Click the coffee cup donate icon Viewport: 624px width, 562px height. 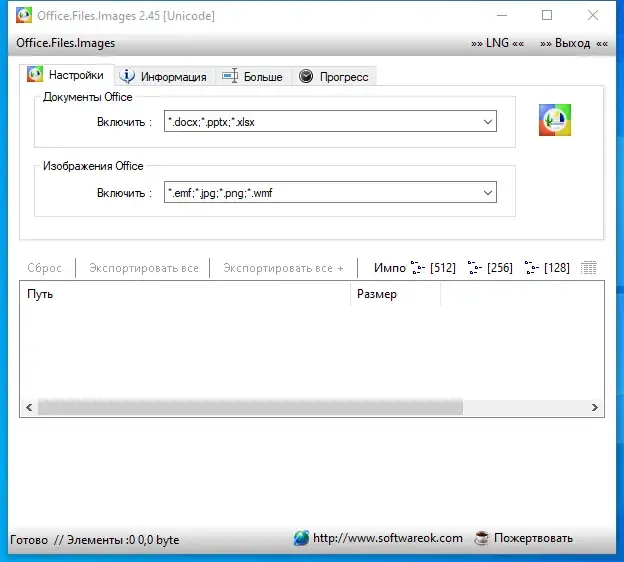tap(482, 538)
